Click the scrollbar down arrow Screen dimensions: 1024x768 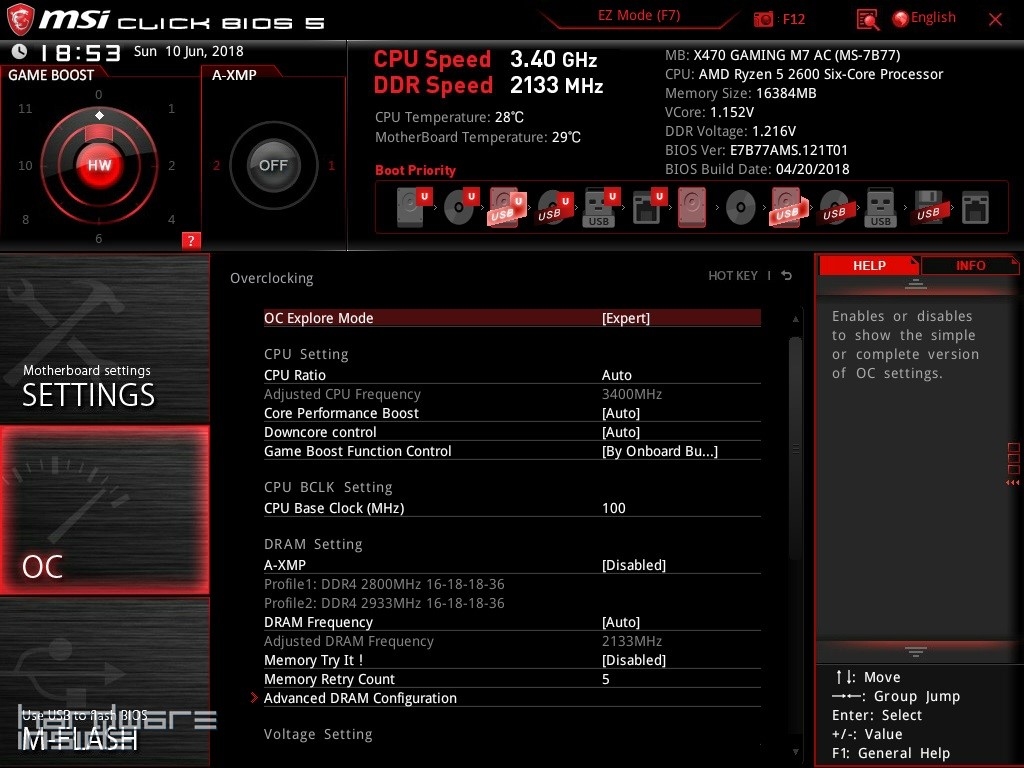tap(795, 752)
